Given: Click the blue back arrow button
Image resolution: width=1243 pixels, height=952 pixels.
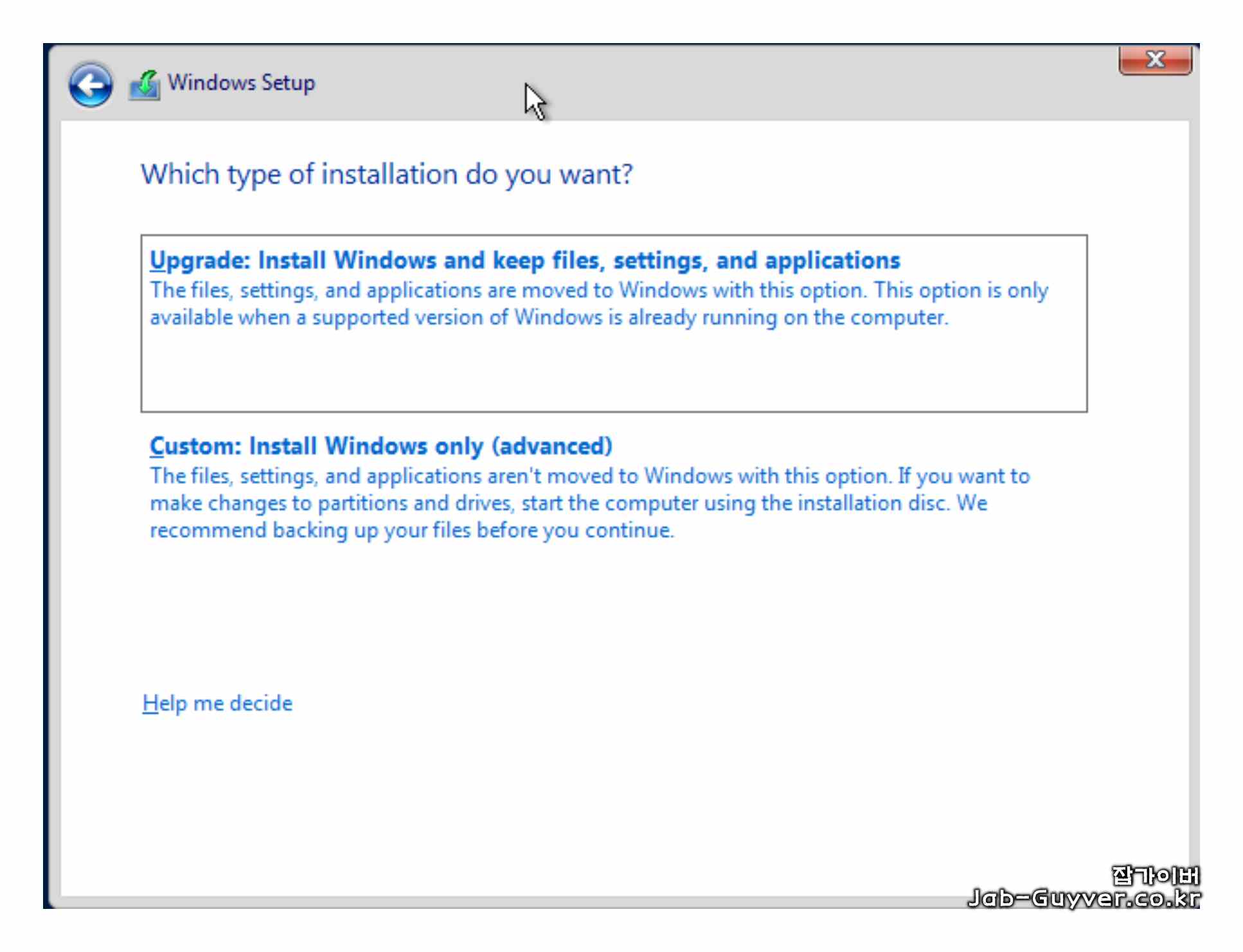Looking at the screenshot, I should tap(90, 85).
